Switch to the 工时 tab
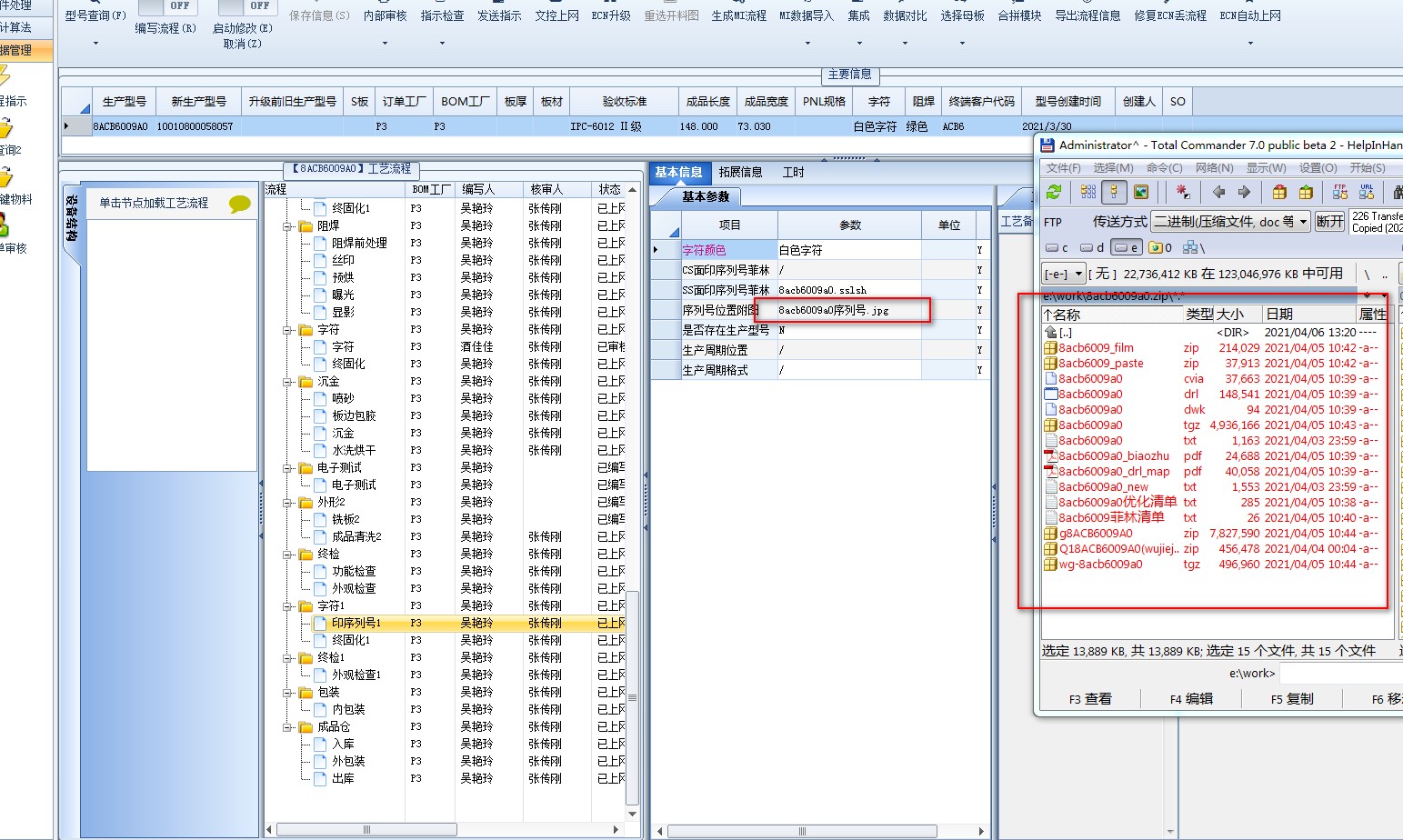 (793, 172)
